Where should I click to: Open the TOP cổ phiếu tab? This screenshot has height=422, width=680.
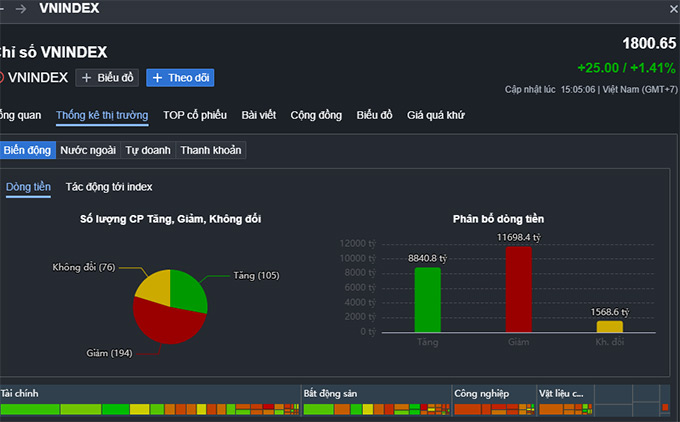(195, 115)
